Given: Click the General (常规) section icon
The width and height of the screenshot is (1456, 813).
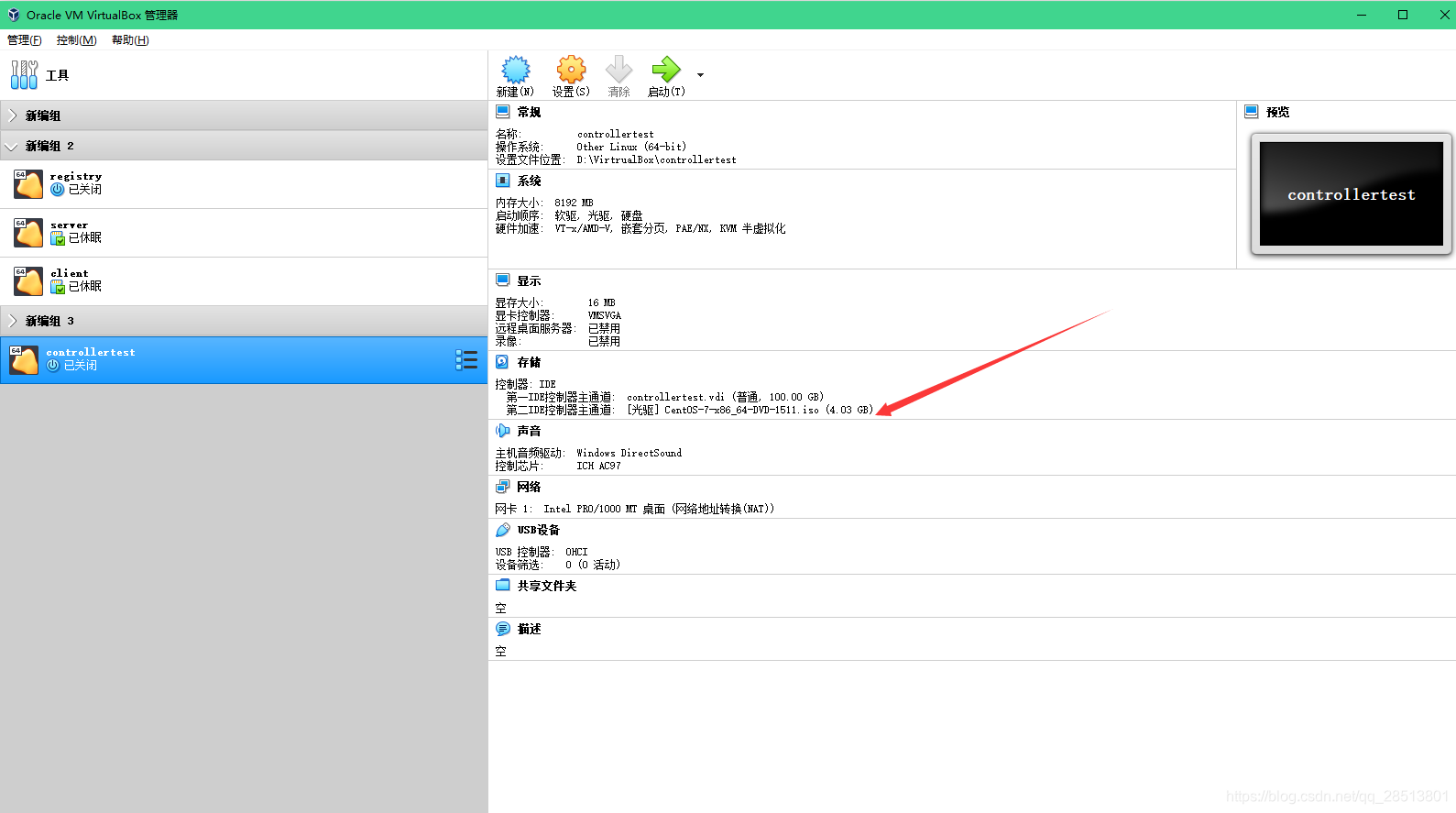Looking at the screenshot, I should 502,112.
